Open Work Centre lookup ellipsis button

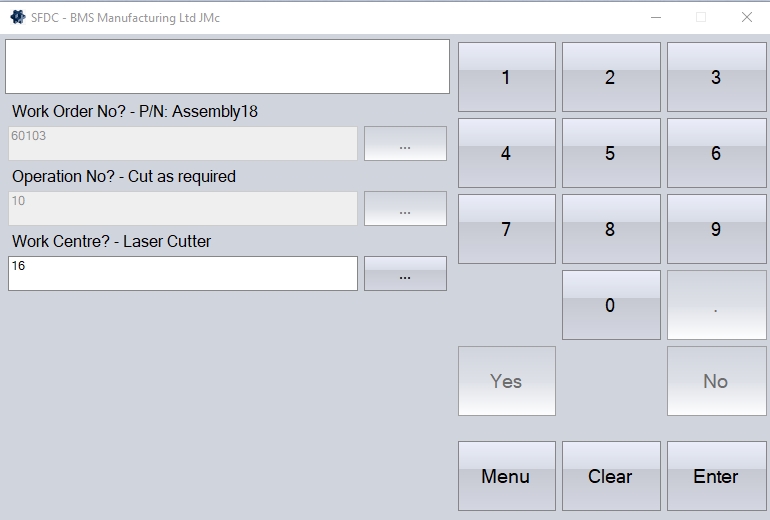405,274
